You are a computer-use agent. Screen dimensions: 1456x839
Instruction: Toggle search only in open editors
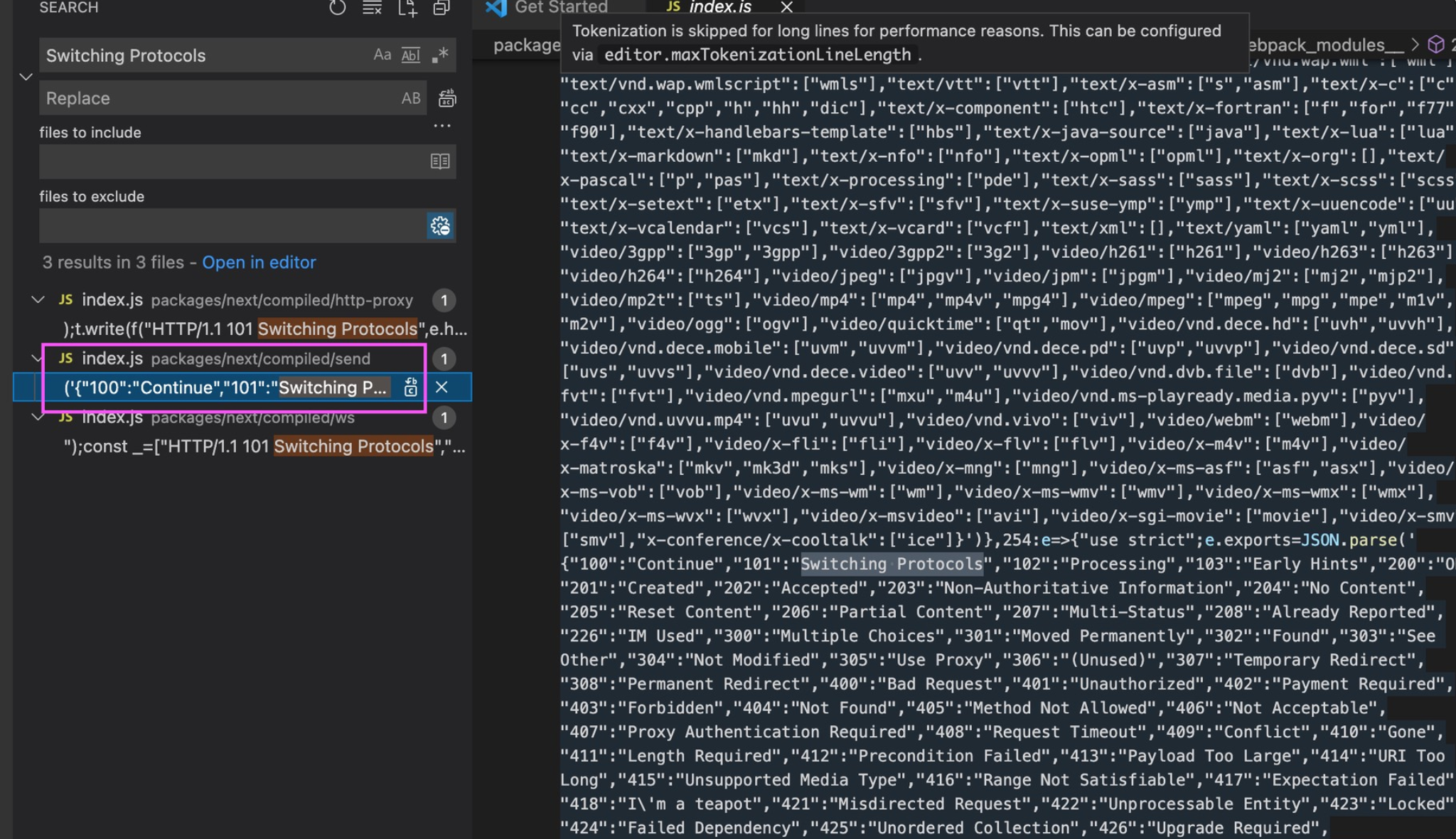coord(440,161)
